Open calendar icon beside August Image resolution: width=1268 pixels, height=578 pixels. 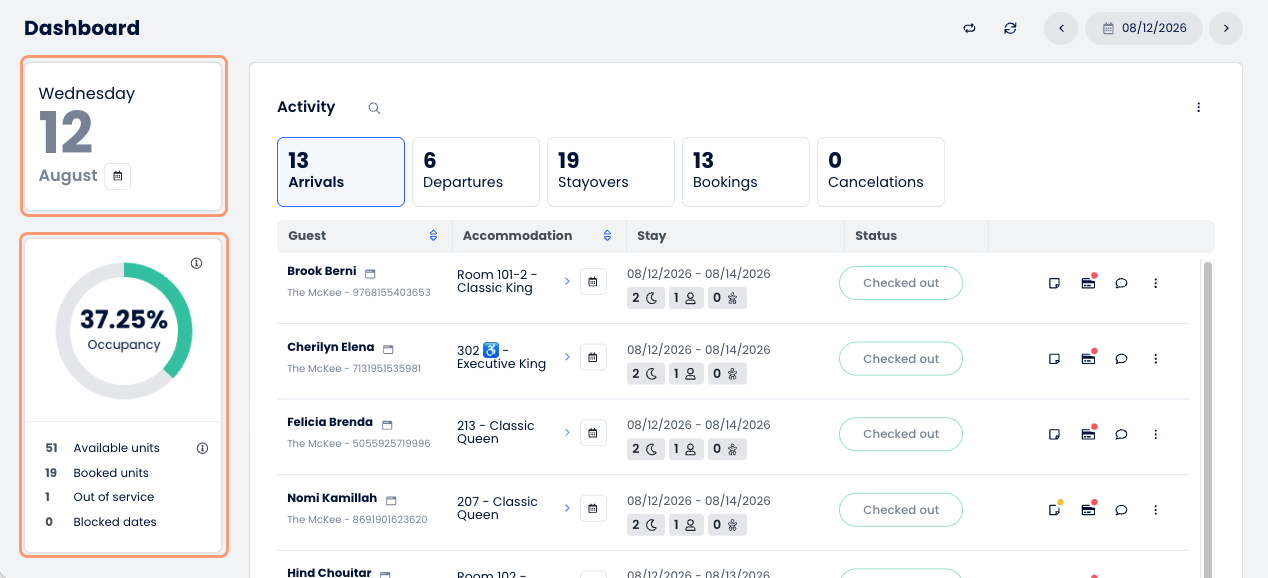pyautogui.click(x=117, y=176)
